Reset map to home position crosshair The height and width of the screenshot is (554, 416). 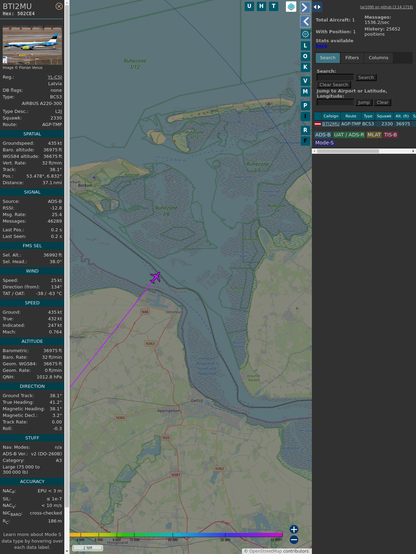[305, 34]
